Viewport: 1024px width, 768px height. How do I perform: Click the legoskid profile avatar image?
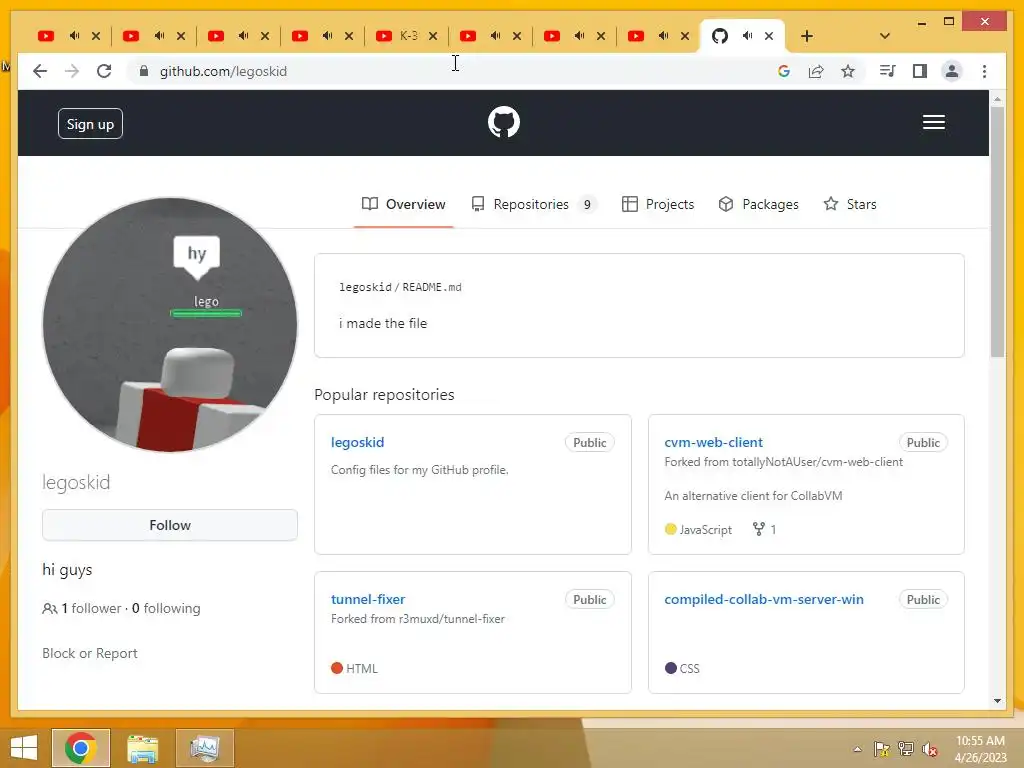(170, 325)
